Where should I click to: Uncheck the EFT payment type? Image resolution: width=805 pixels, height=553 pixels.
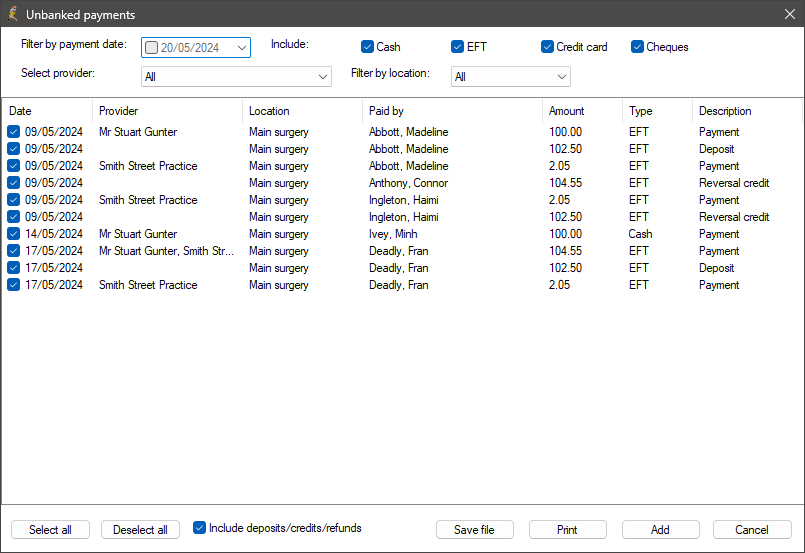pyautogui.click(x=457, y=47)
